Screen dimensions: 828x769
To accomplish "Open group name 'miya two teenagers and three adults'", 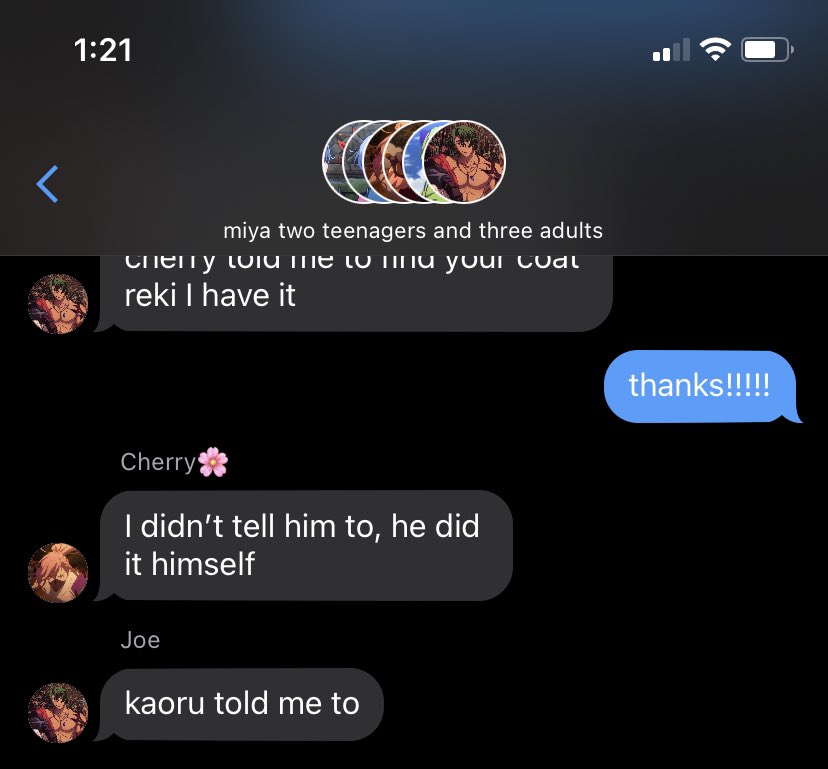I will [413, 231].
